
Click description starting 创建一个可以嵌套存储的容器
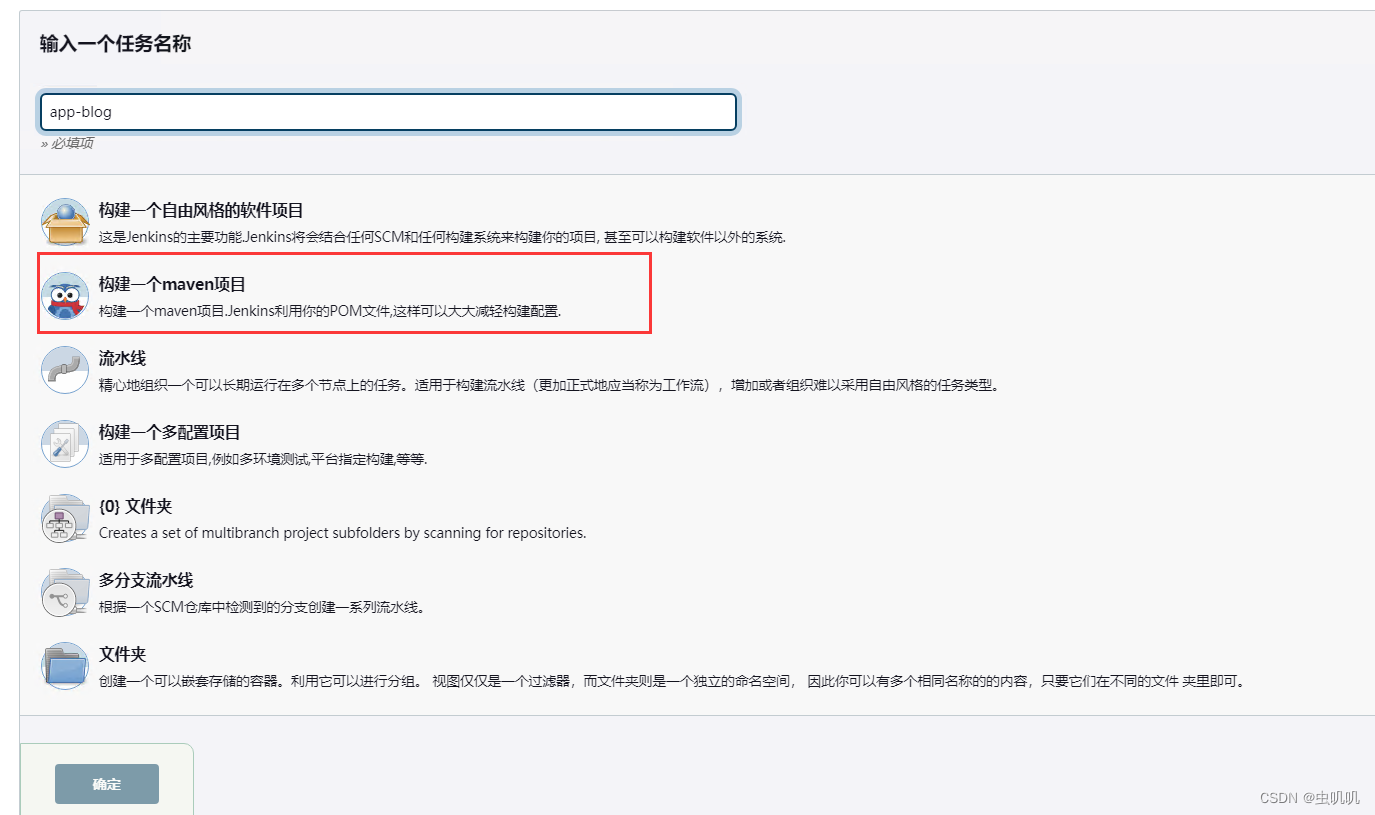(x=671, y=681)
